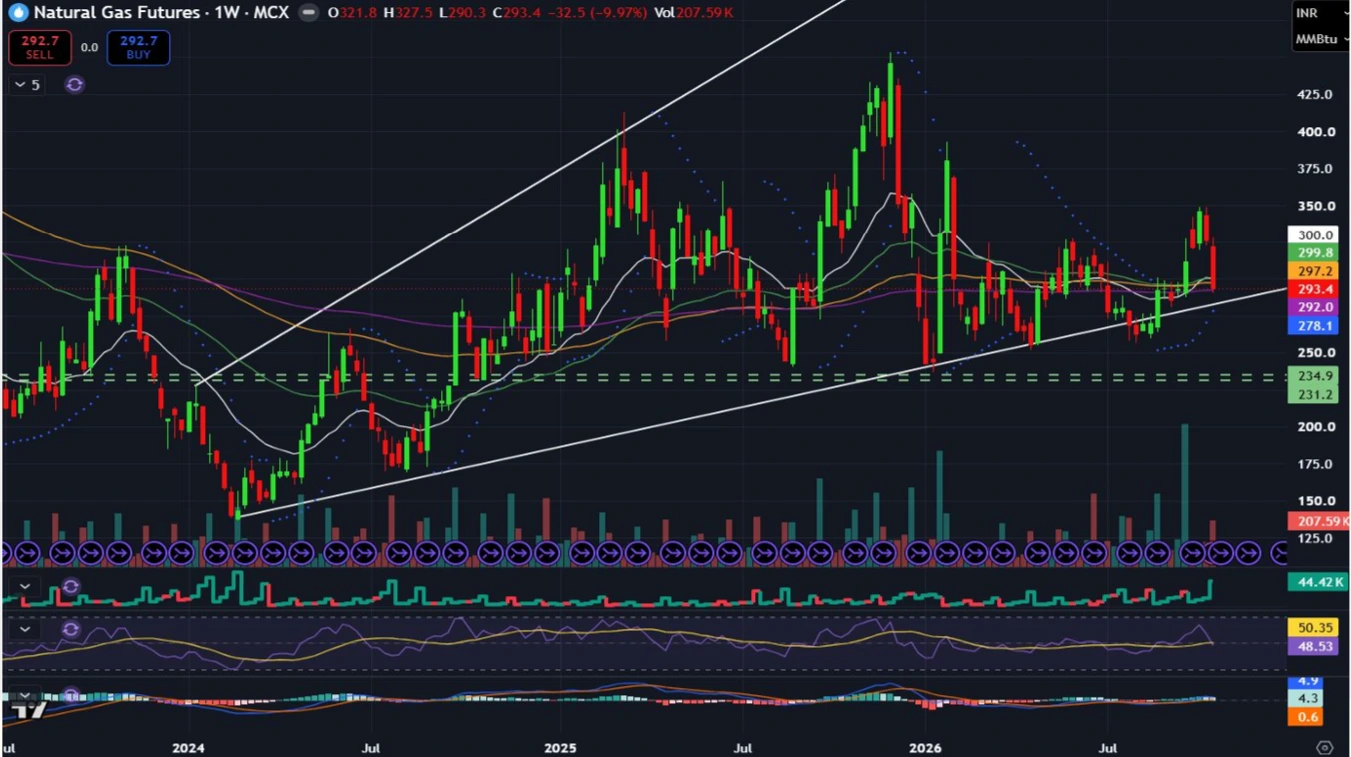Click the green 231.2 level label
Screen dimensions: 1351x757
1314,395
